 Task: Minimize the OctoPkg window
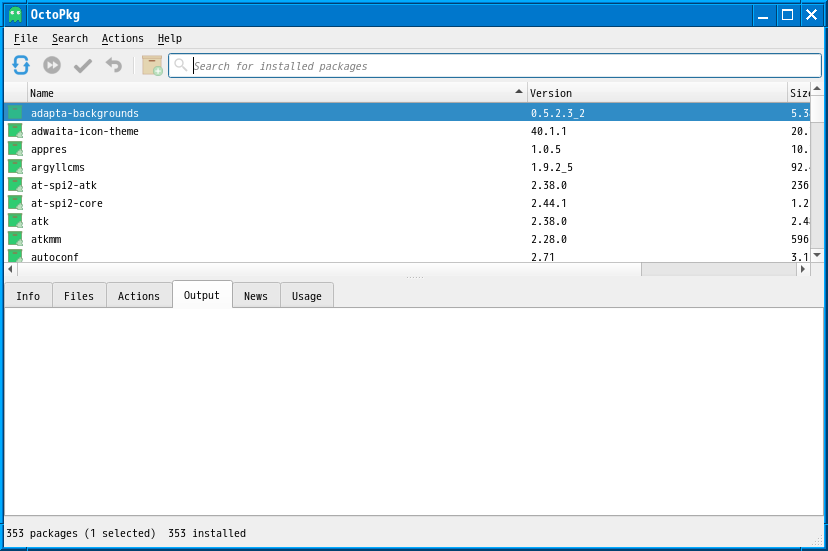click(x=763, y=15)
